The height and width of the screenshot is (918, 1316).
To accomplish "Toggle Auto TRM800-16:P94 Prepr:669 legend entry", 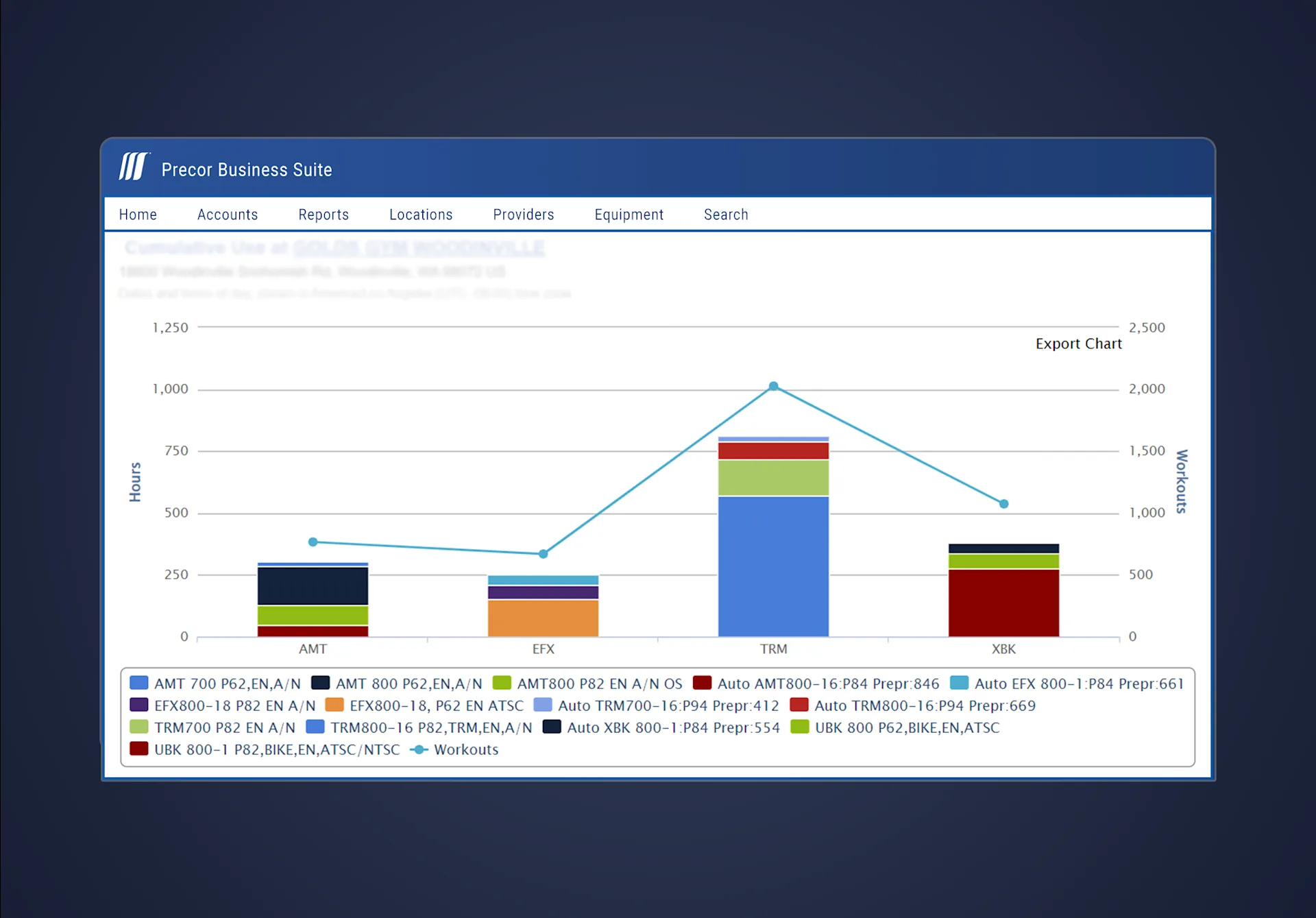I will (x=913, y=705).
